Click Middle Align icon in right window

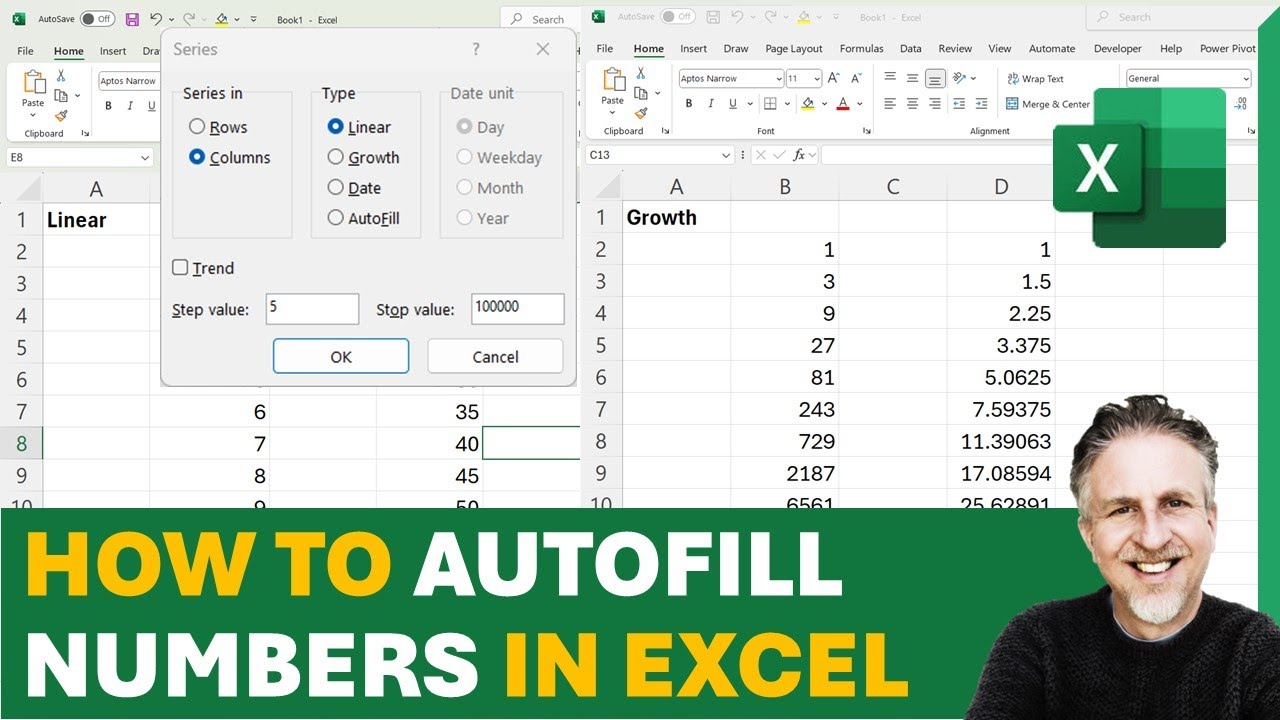coord(912,78)
